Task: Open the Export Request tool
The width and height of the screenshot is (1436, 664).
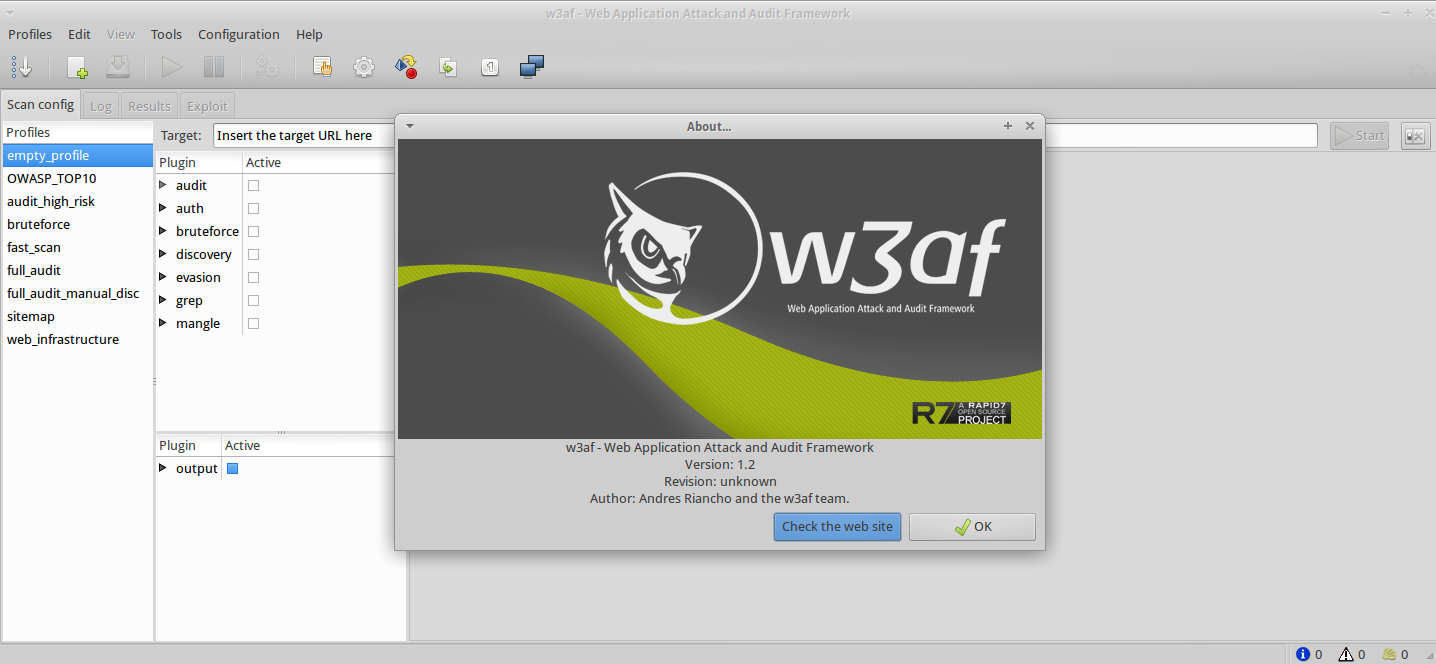Action: coord(448,67)
